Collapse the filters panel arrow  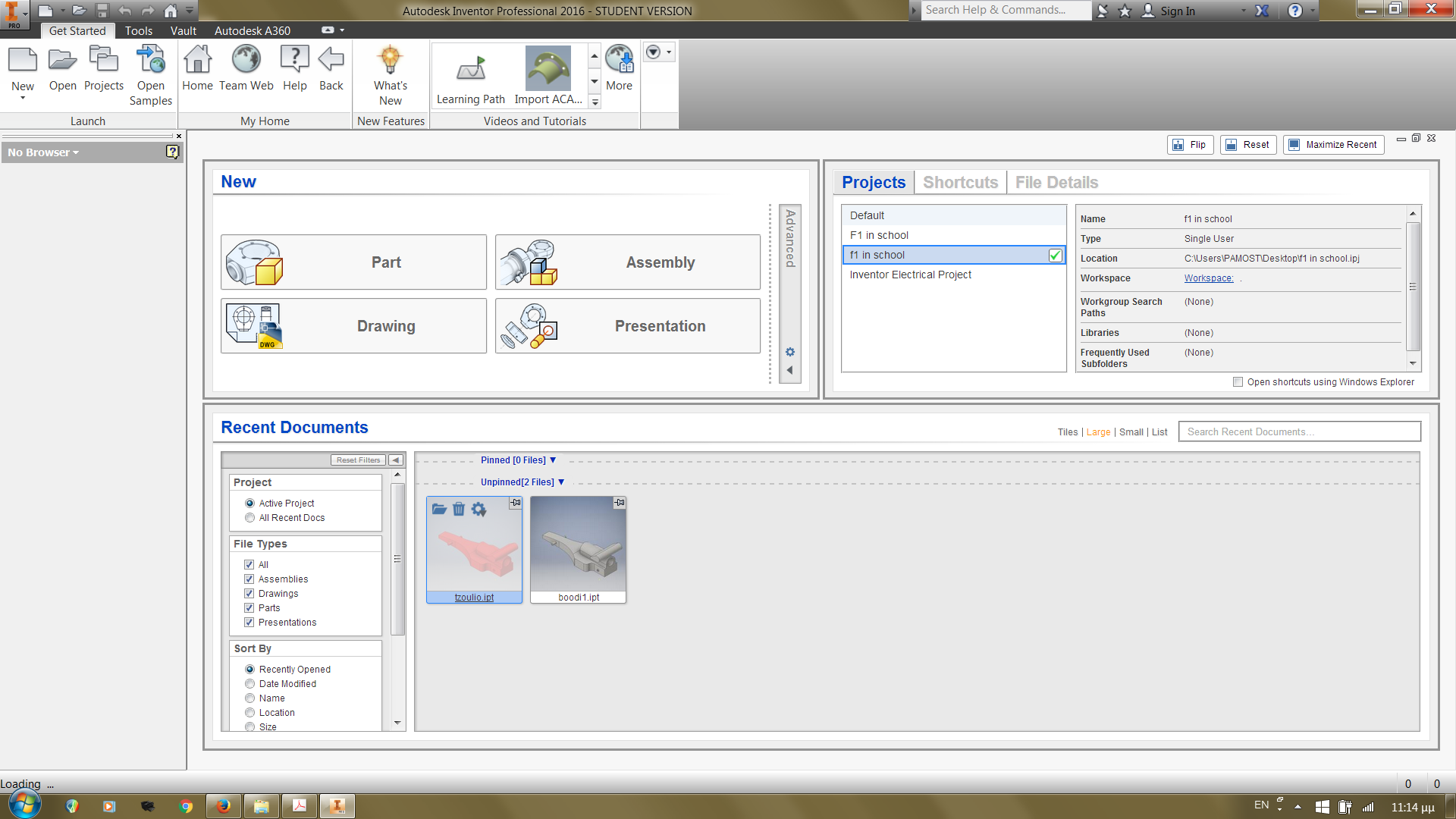click(x=396, y=460)
